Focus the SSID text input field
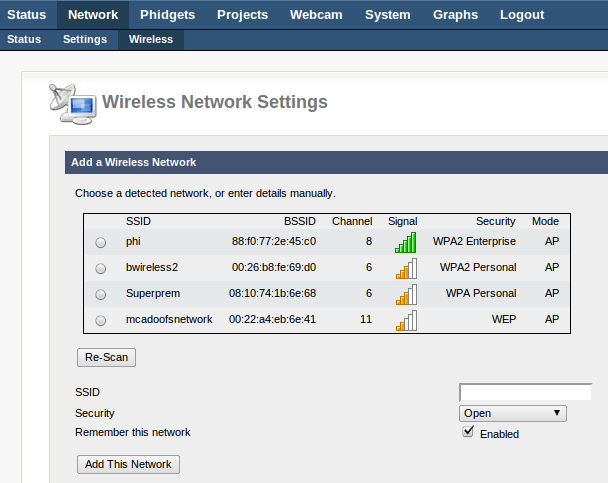Screen dimensions: 608x483 click(x=525, y=392)
